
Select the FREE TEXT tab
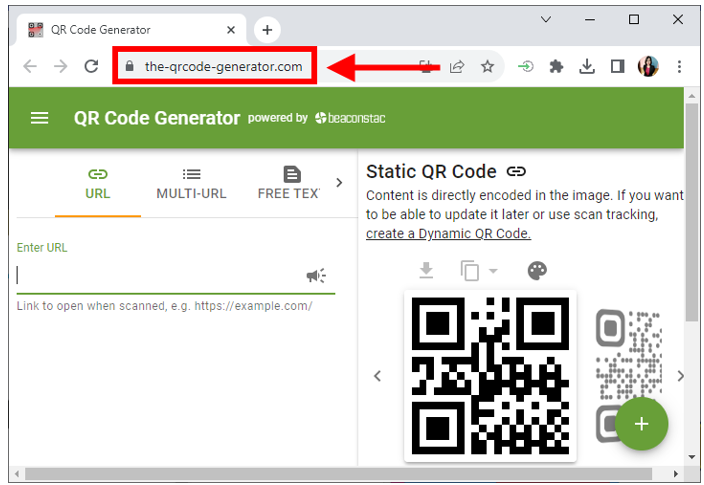289,185
